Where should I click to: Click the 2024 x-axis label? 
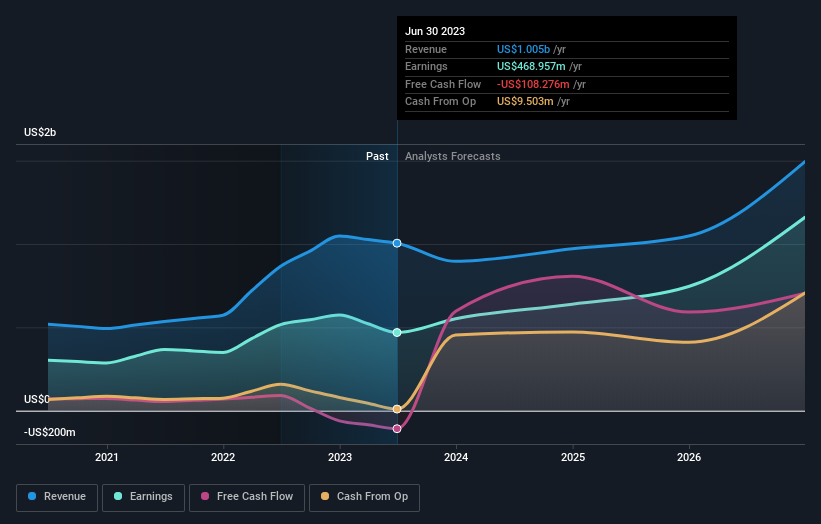pos(456,457)
